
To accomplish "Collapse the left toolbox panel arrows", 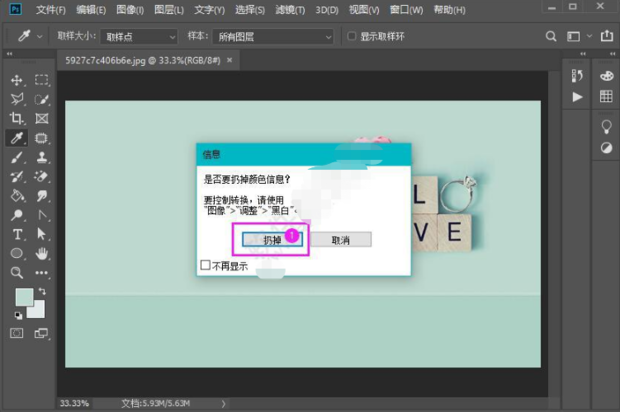I will tap(9, 54).
